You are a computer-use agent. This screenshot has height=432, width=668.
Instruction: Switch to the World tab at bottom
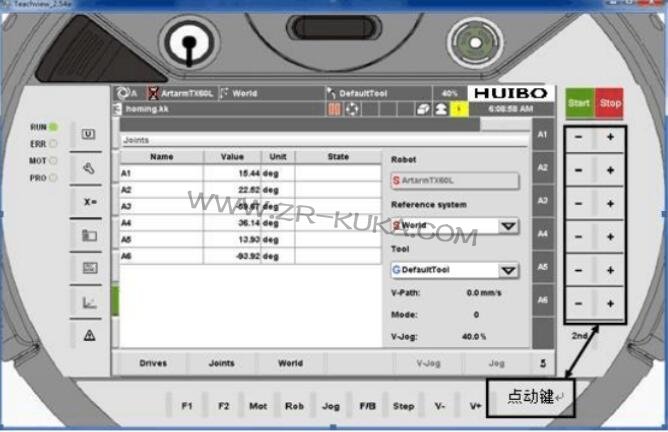[x=290, y=363]
